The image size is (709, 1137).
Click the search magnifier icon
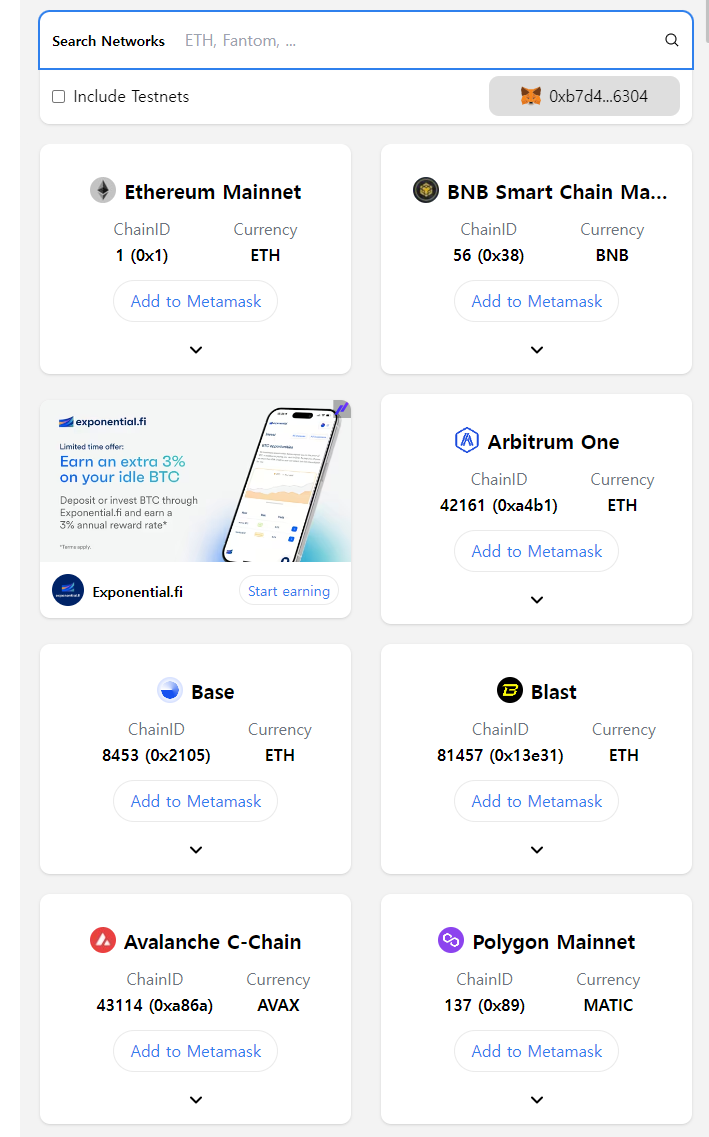[x=672, y=41]
